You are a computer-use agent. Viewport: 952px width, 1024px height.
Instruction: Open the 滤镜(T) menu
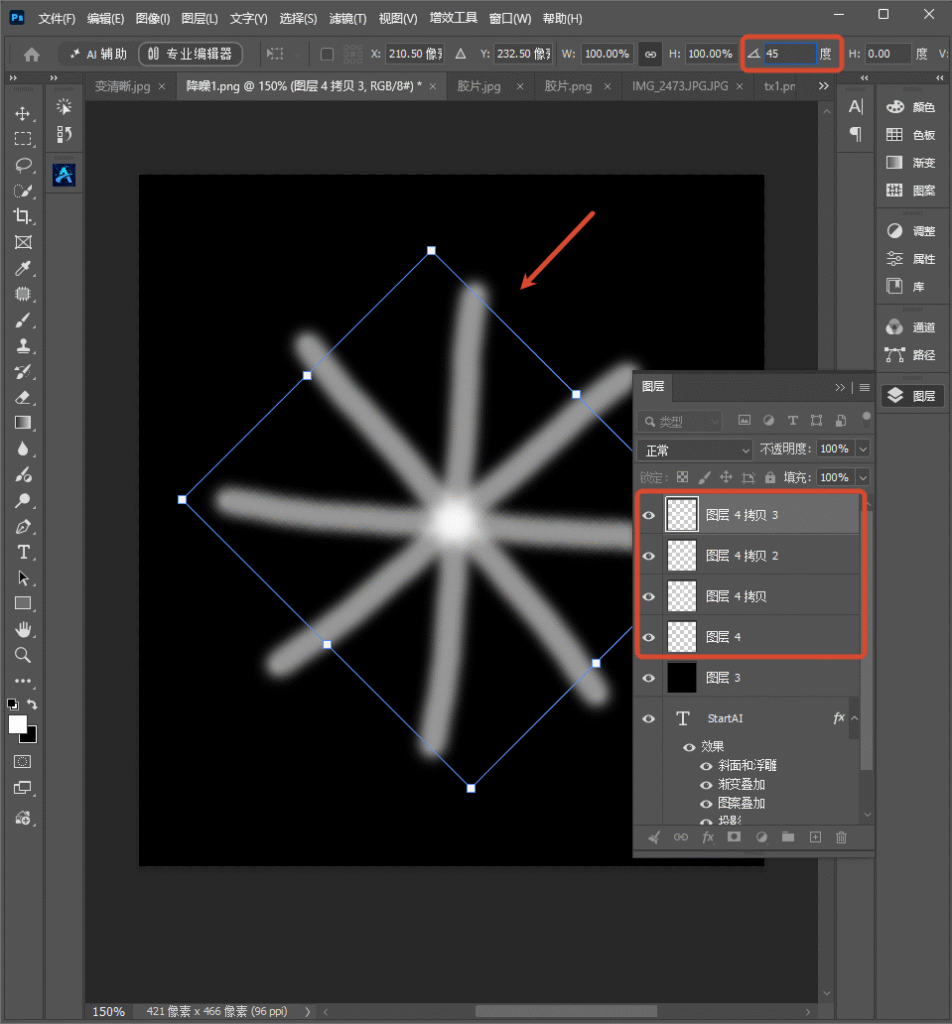tap(348, 18)
